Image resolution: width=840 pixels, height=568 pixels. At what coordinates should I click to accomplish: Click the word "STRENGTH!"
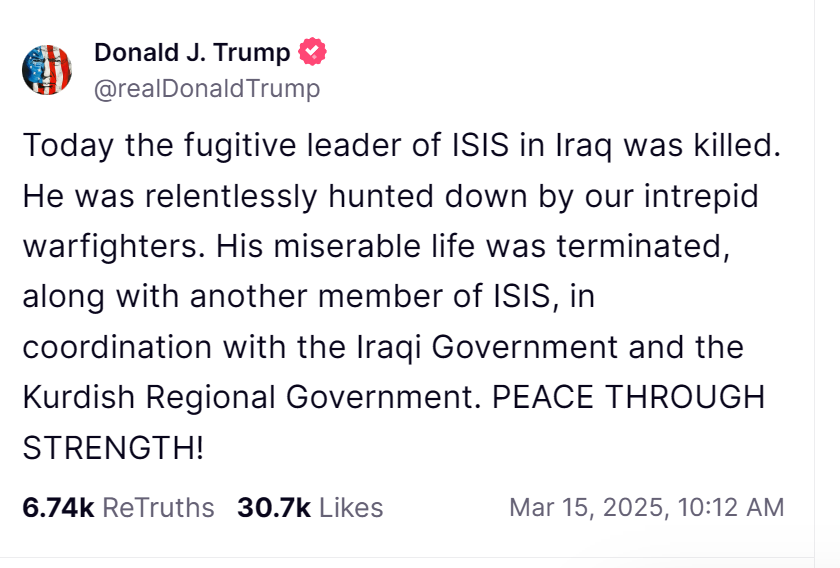[113, 447]
